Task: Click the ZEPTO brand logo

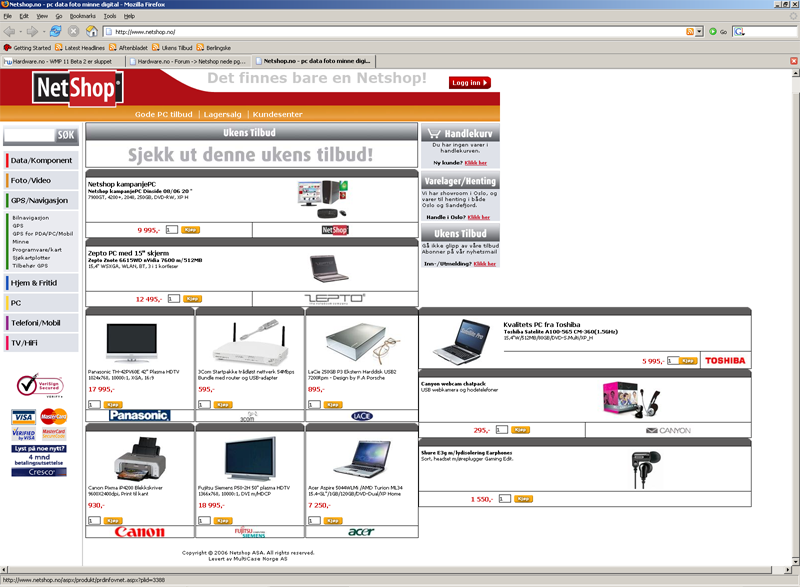Action: [335, 299]
